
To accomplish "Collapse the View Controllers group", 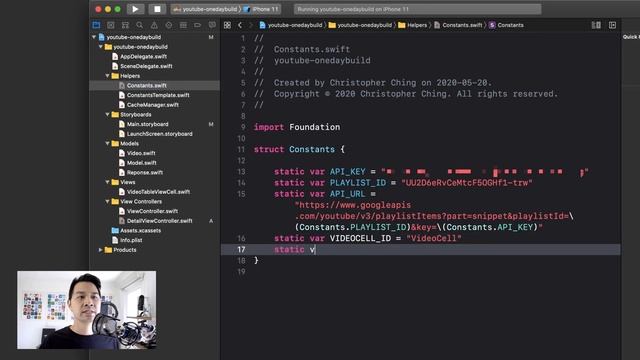I will pyautogui.click(x=107, y=202).
